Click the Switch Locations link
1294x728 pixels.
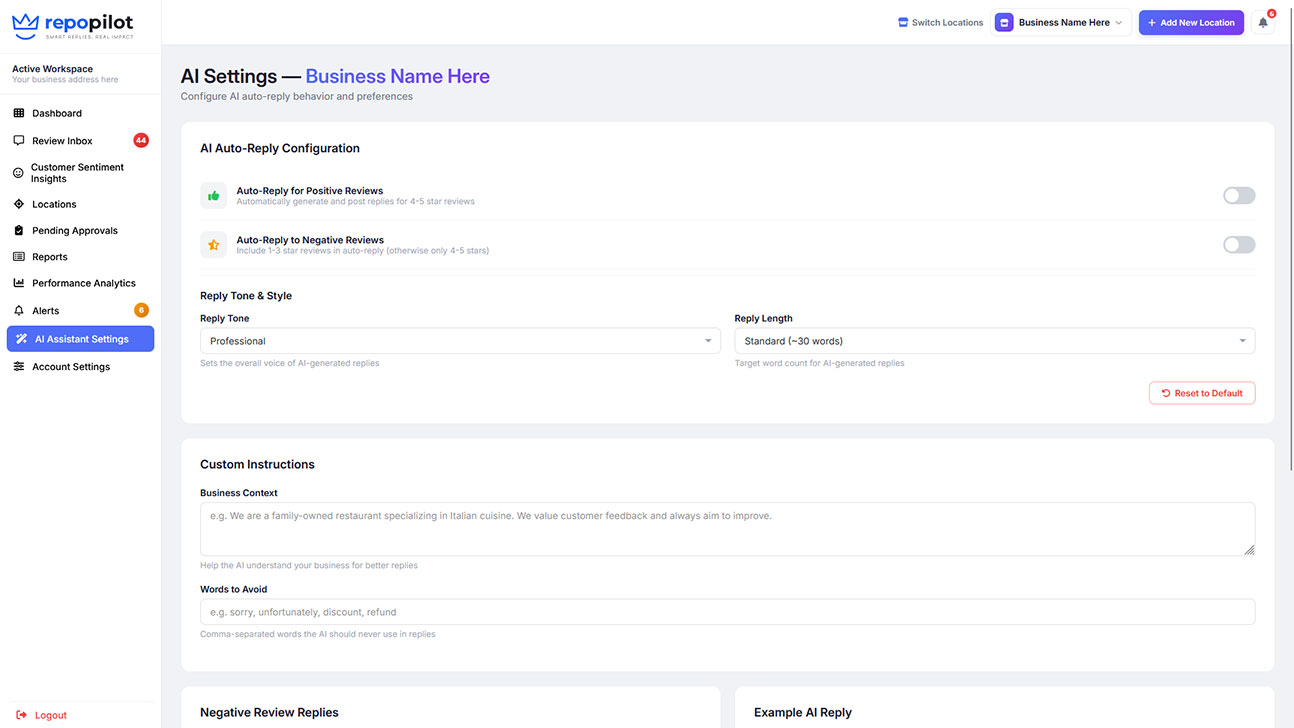(x=941, y=22)
